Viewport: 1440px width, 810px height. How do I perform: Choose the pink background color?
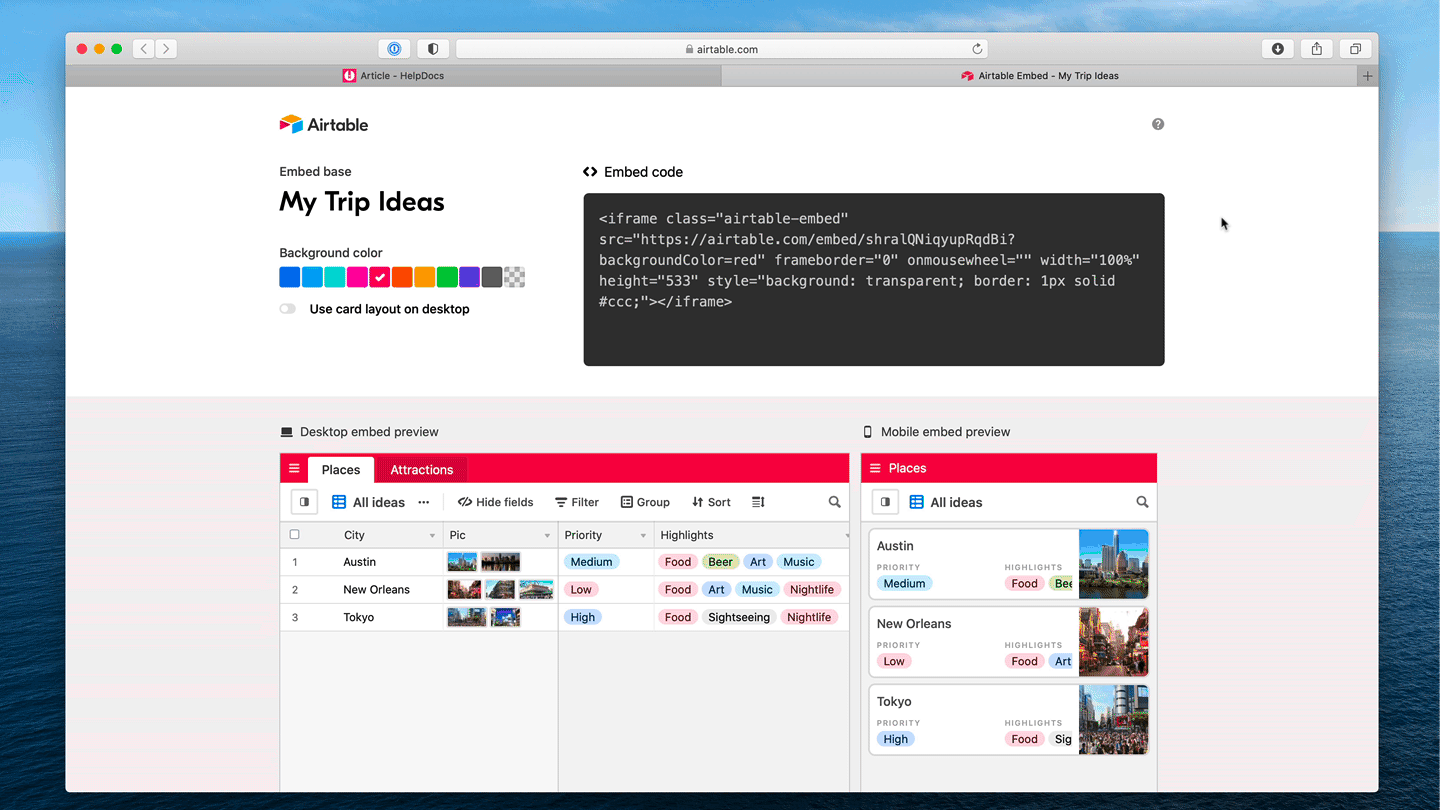click(x=357, y=277)
